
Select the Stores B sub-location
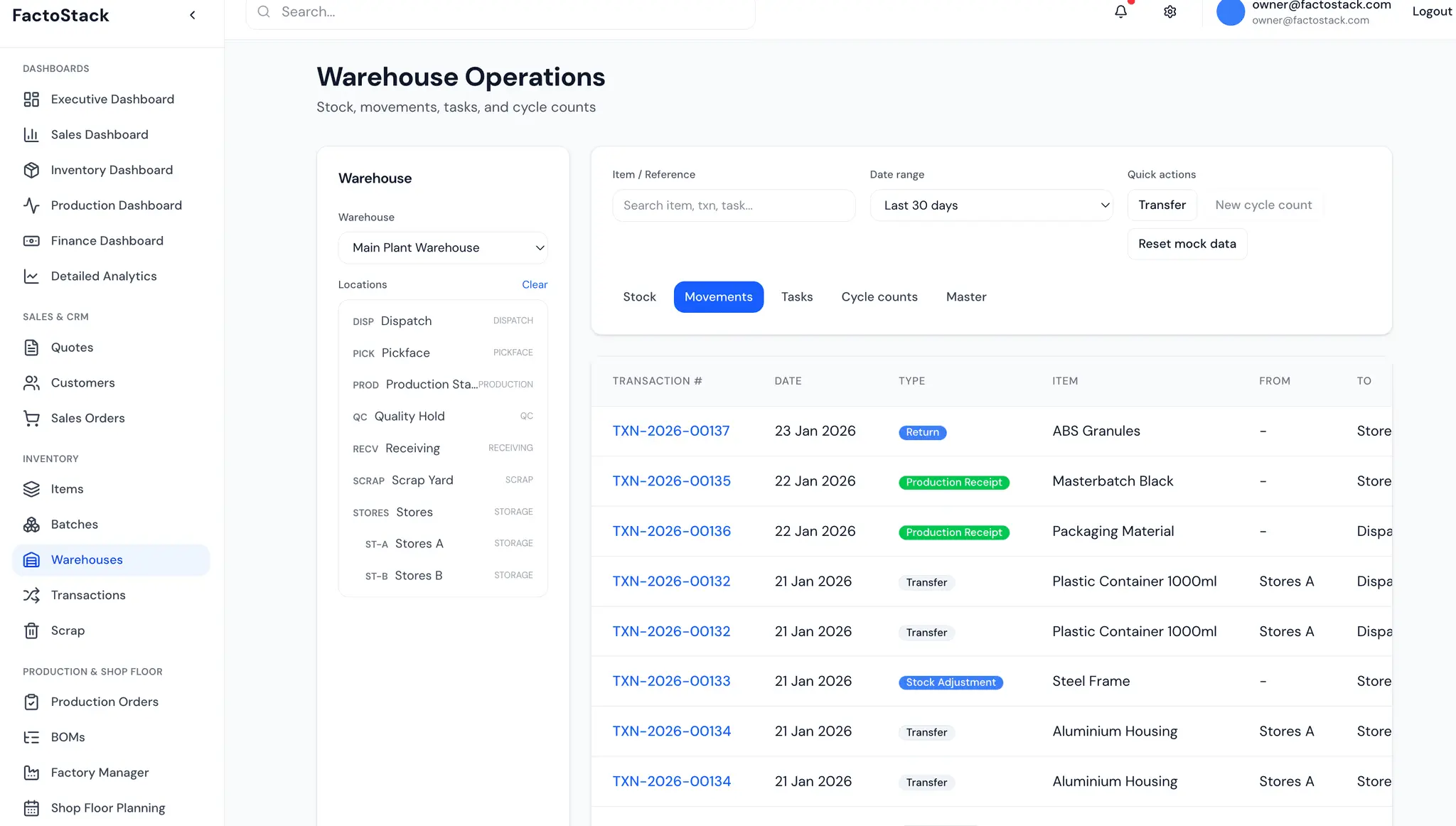443,576
